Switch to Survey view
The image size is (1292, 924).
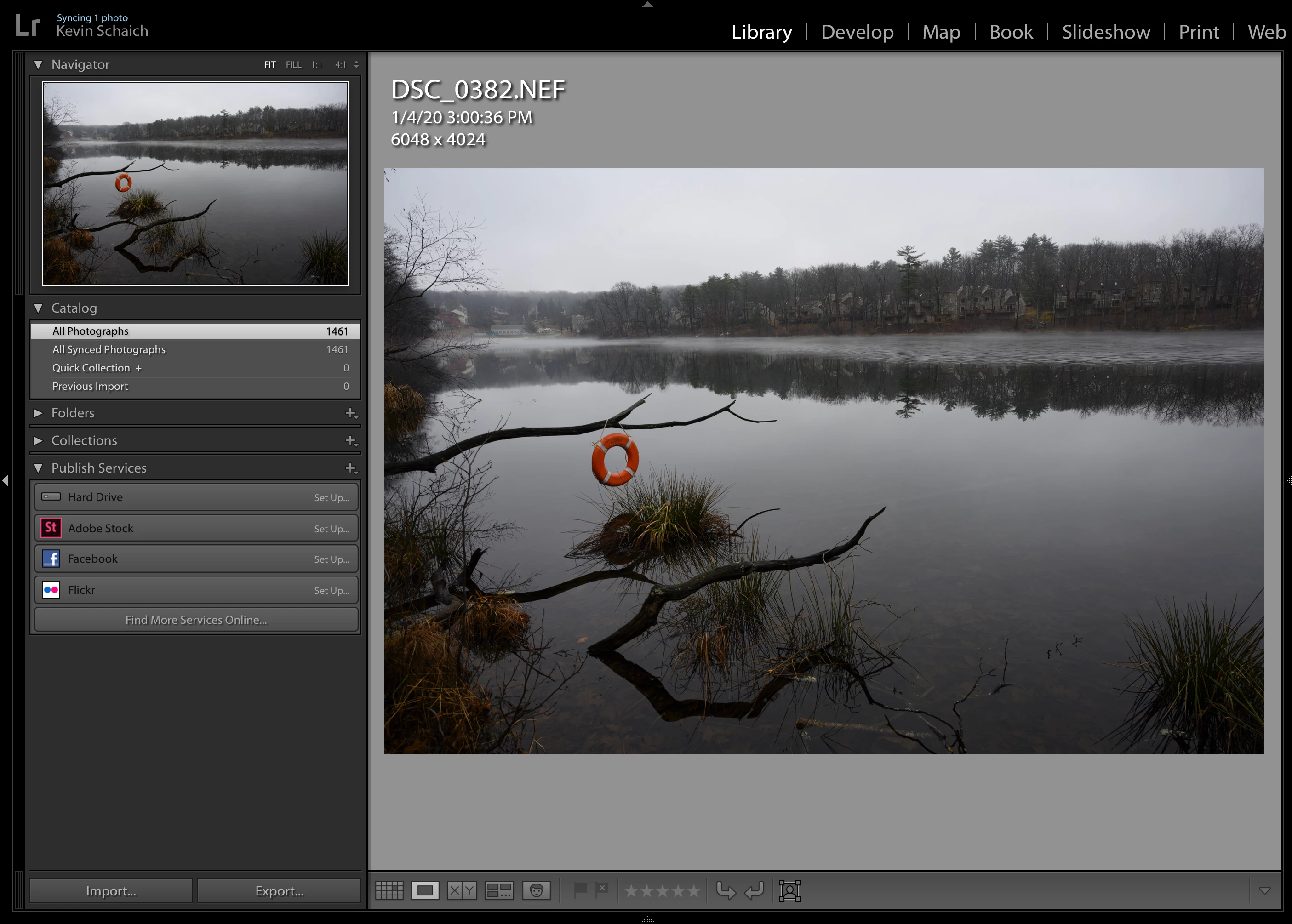click(x=499, y=890)
